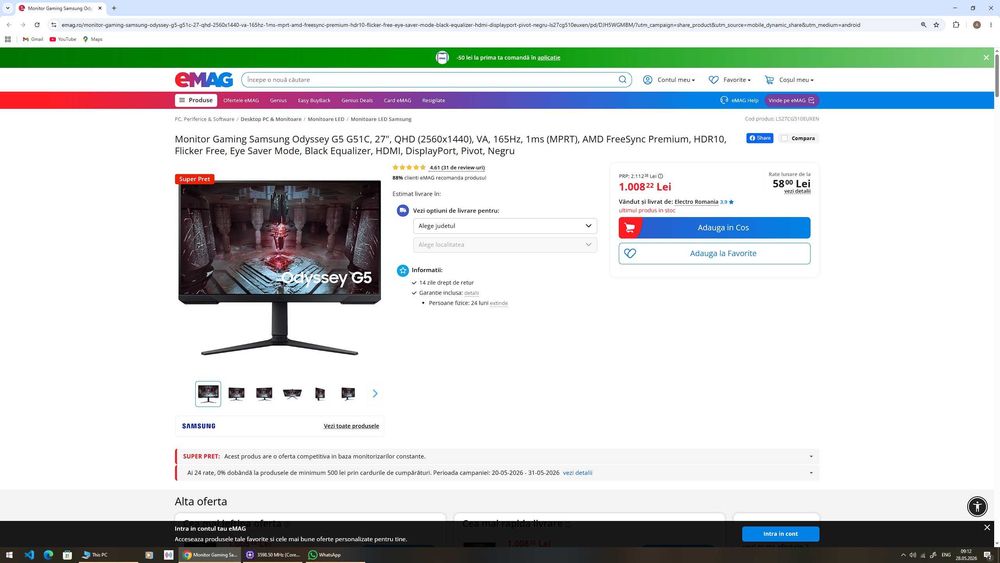1000x563 pixels.
Task: Expand the 'Contul meu' menu
Action: tap(669, 80)
